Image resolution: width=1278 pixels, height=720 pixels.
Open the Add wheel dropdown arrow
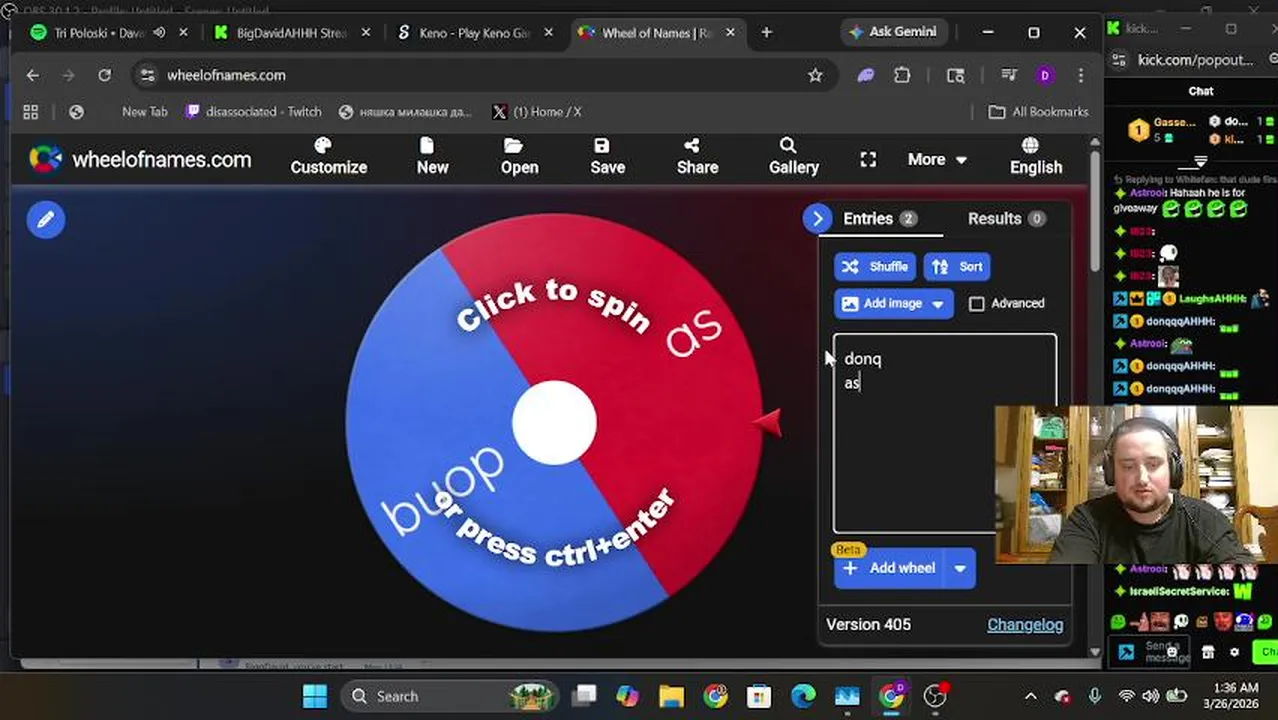click(x=960, y=568)
